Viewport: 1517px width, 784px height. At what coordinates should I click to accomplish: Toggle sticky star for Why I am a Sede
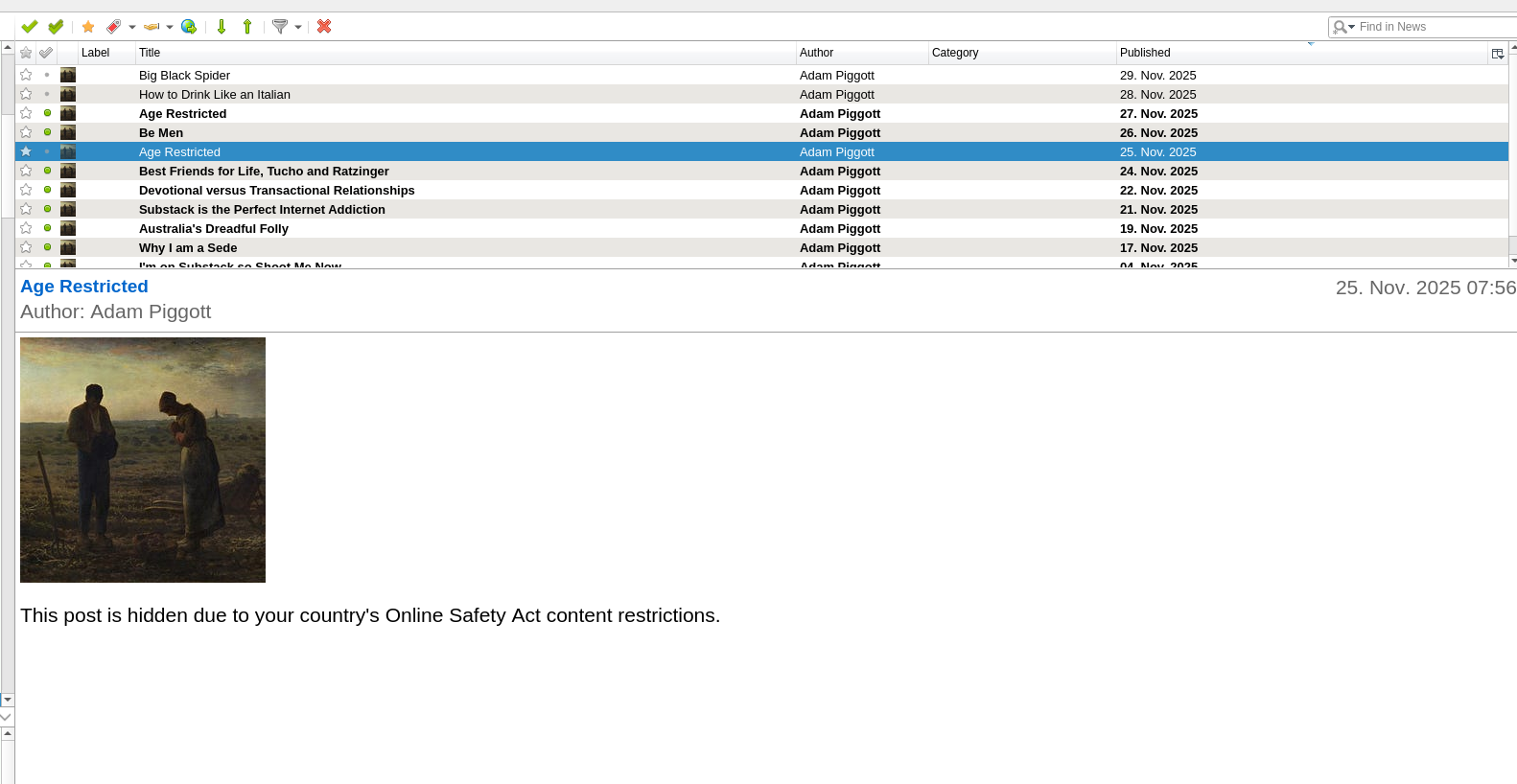pyautogui.click(x=26, y=247)
